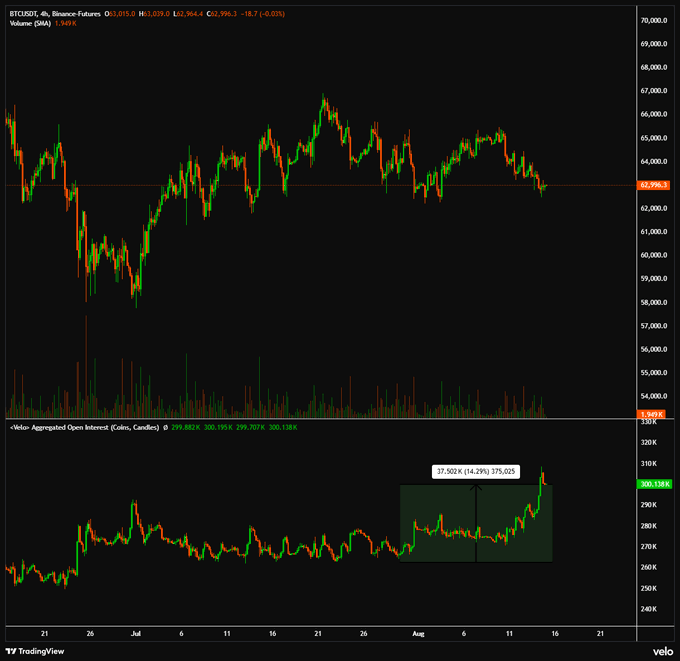Click the orange 1.949K volume axis tag
Screen dimensions: 680x661
coord(651,414)
